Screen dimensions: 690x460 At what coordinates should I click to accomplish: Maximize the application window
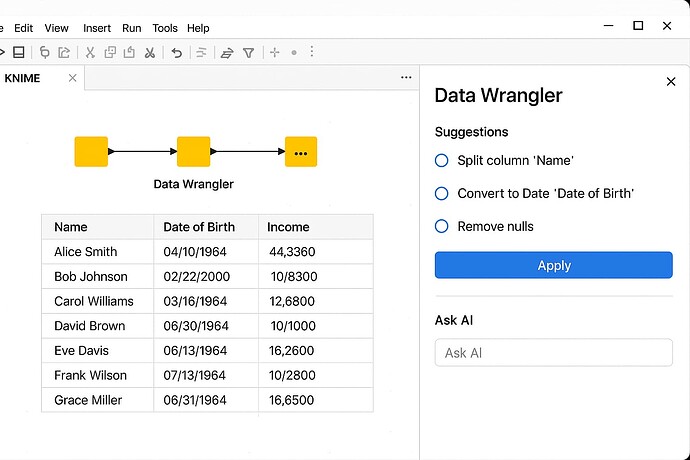tap(638, 26)
